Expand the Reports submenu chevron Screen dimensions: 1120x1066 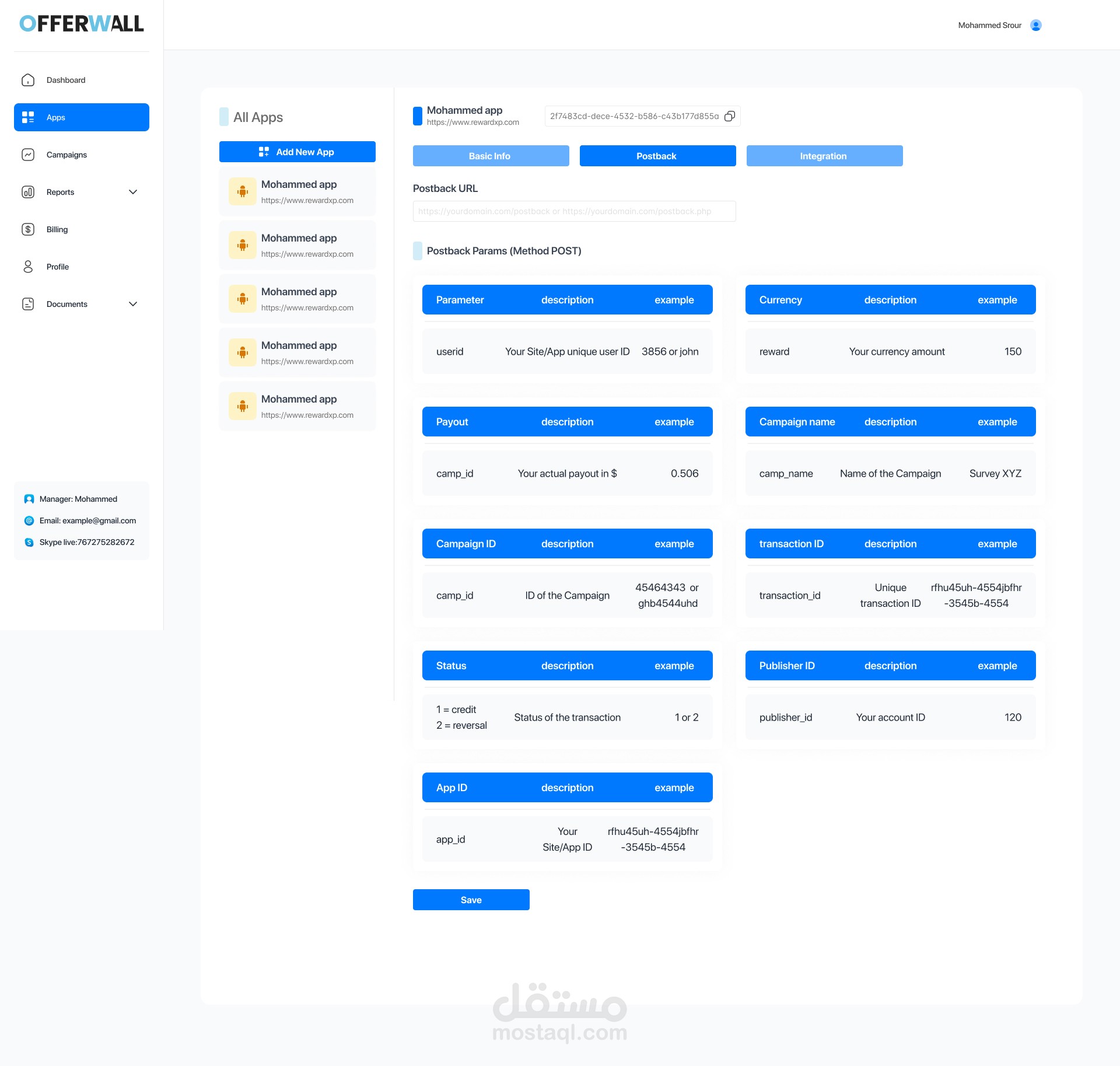click(133, 192)
